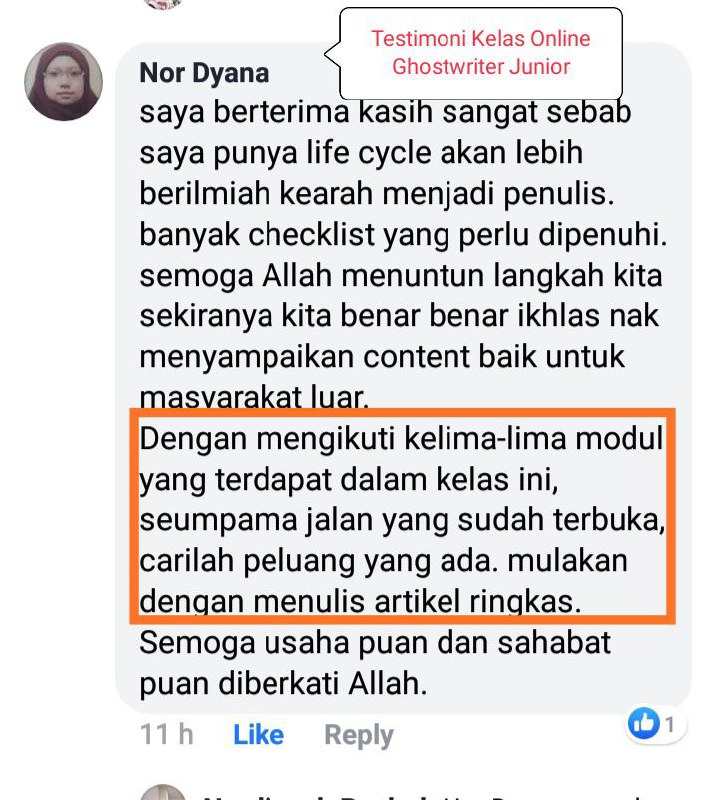
Task: Click the 'banyak checklist yang perlu dipenuhi' line
Action: coord(403,236)
